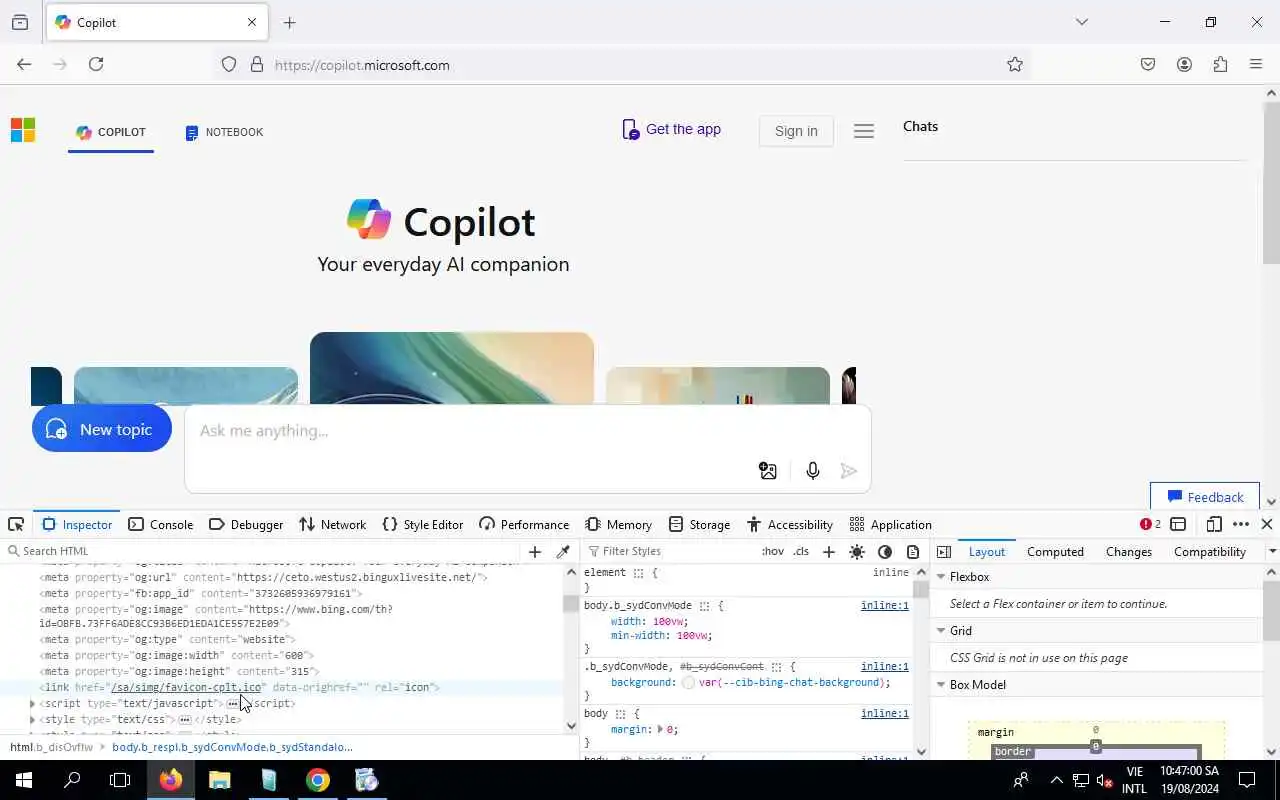Image resolution: width=1280 pixels, height=800 pixels.
Task: Switch to the Console tab
Action: tap(160, 524)
